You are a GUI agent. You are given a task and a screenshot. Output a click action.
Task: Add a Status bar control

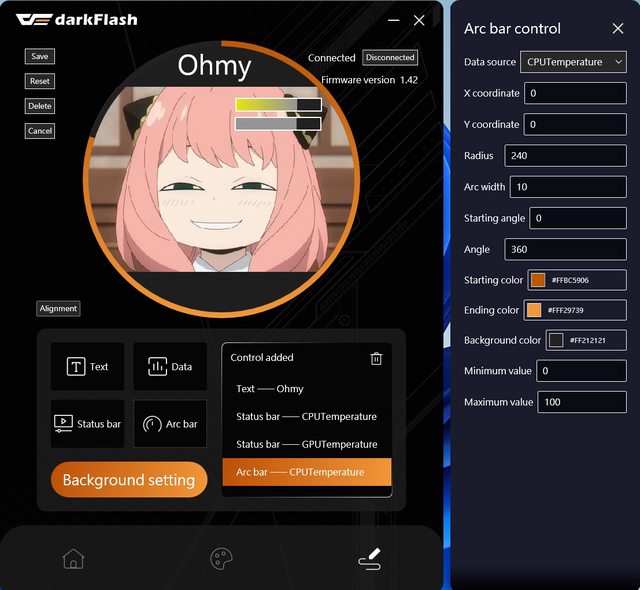(x=88, y=424)
